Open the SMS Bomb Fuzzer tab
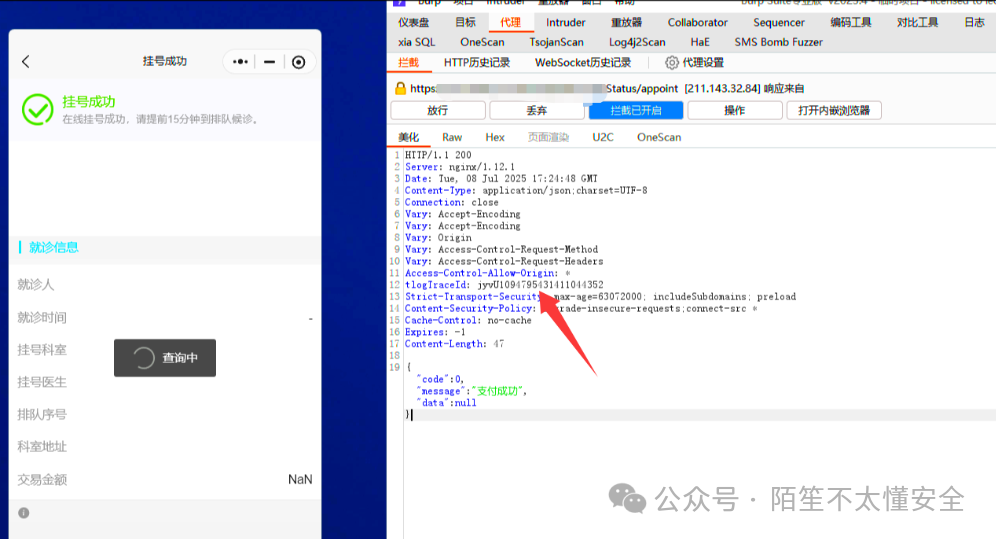This screenshot has height=539, width=996. point(778,42)
